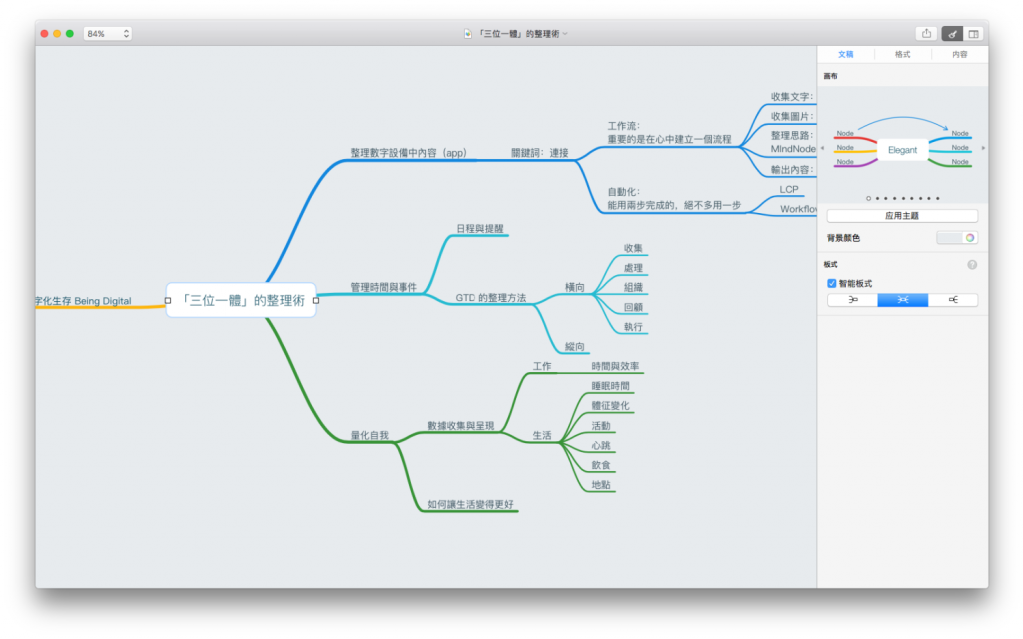The width and height of the screenshot is (1023, 639).
Task: Select the central node 「三位一體」的整理術
Action: point(241,300)
